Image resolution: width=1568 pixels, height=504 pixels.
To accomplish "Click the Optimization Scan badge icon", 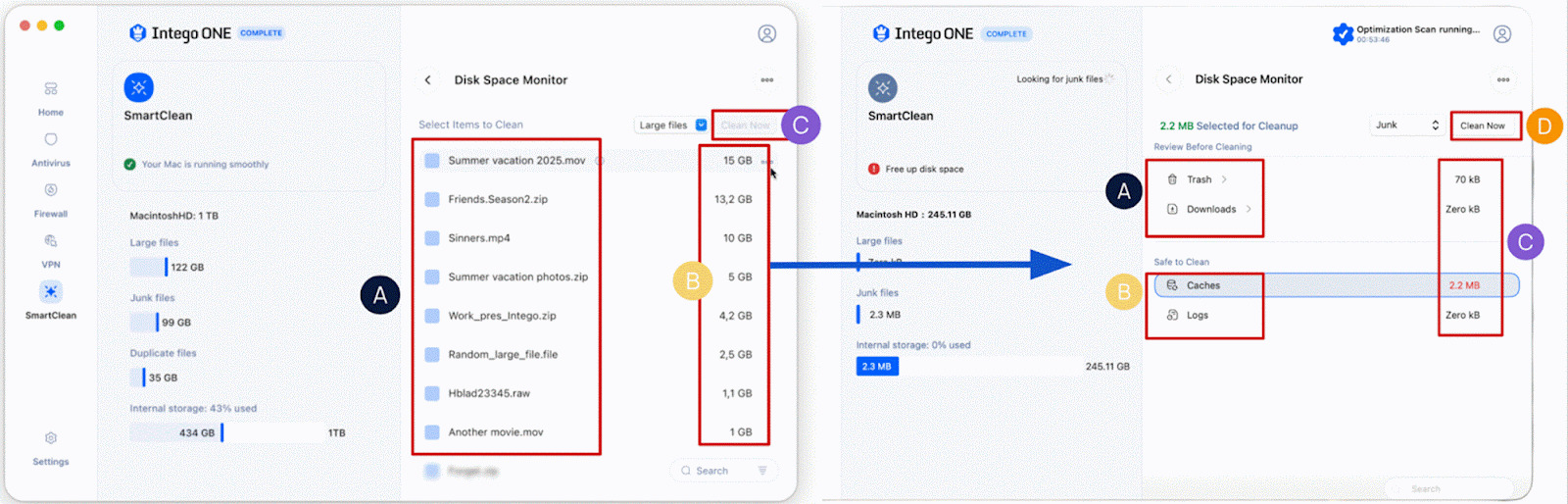I will tap(1343, 34).
